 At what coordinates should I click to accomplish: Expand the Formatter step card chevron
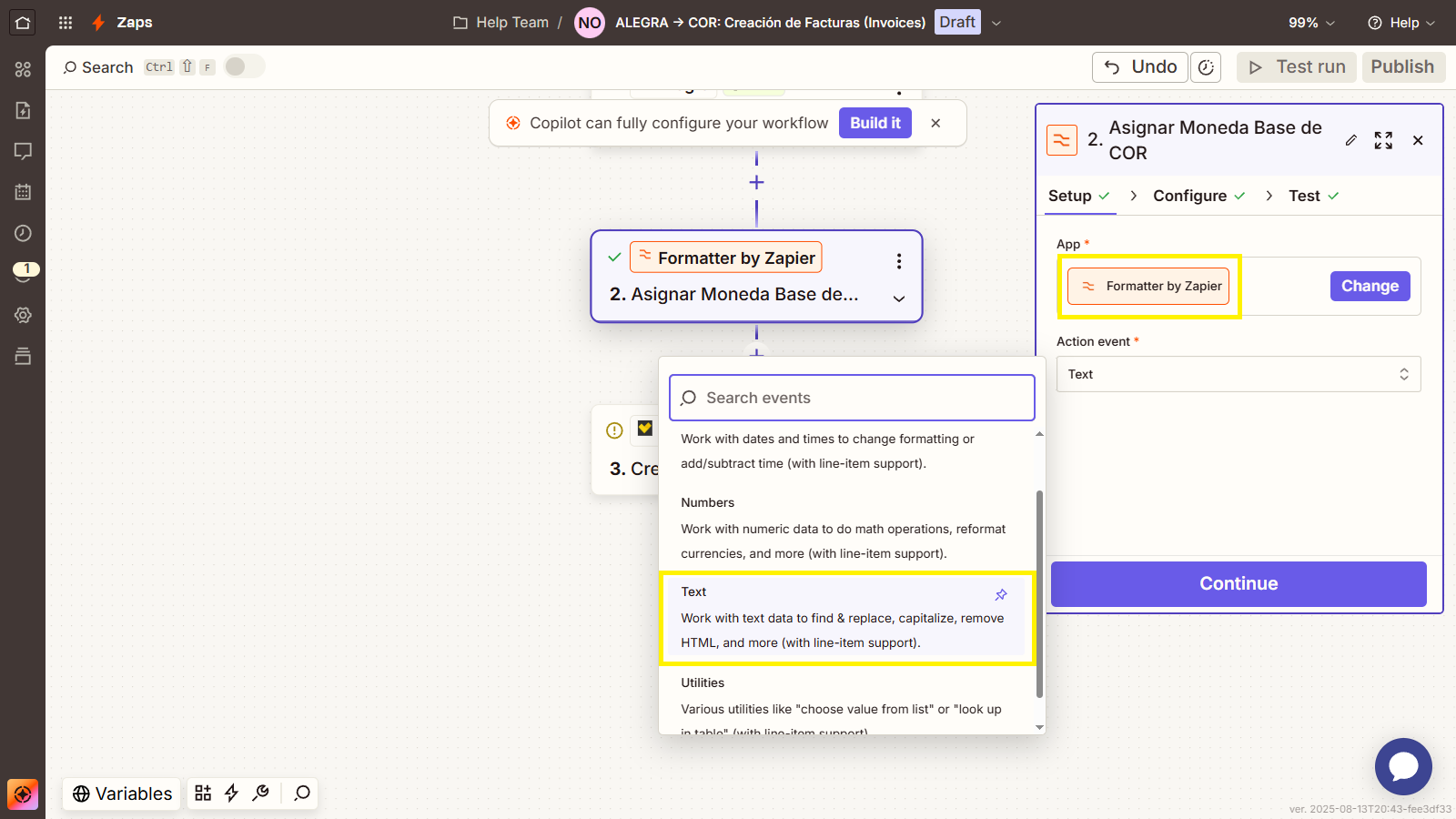tap(899, 298)
